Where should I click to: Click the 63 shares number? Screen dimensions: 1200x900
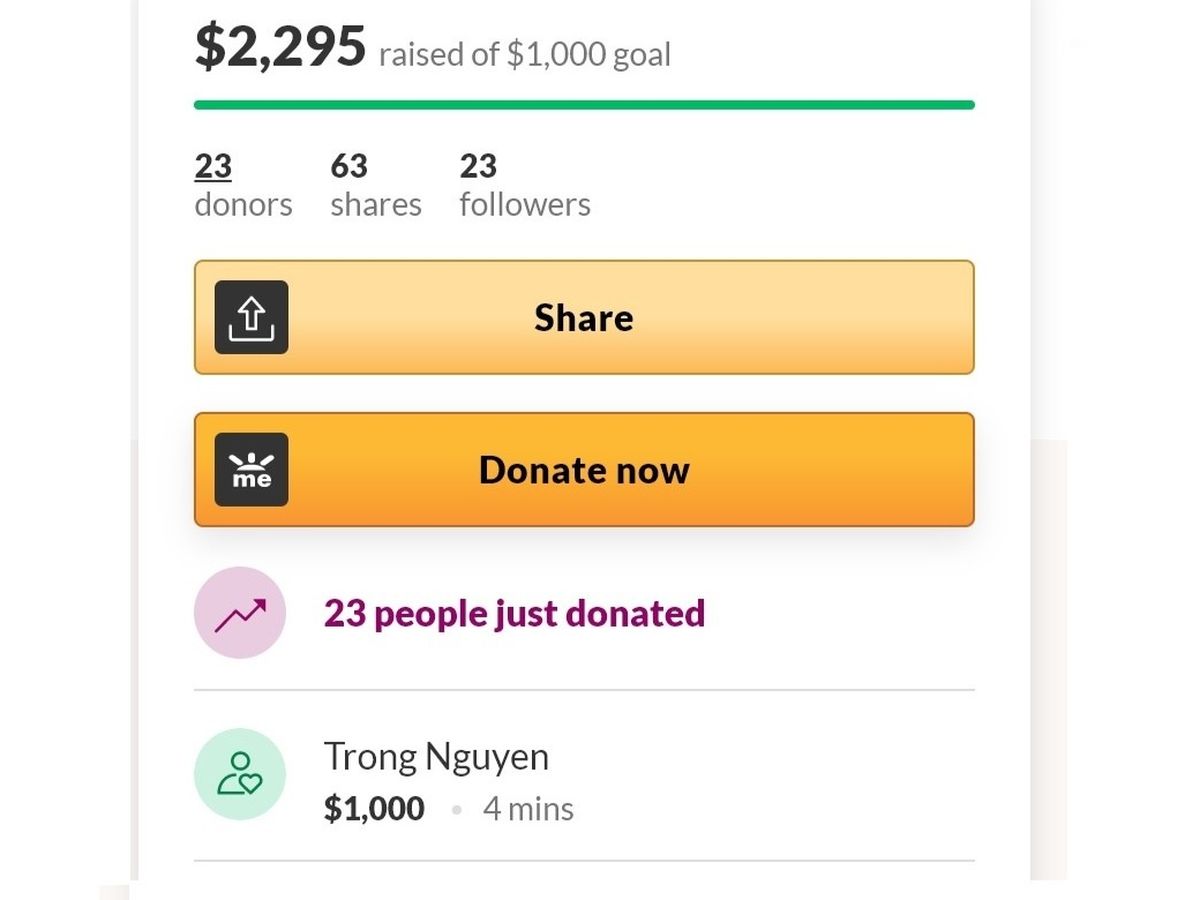pyautogui.click(x=349, y=166)
